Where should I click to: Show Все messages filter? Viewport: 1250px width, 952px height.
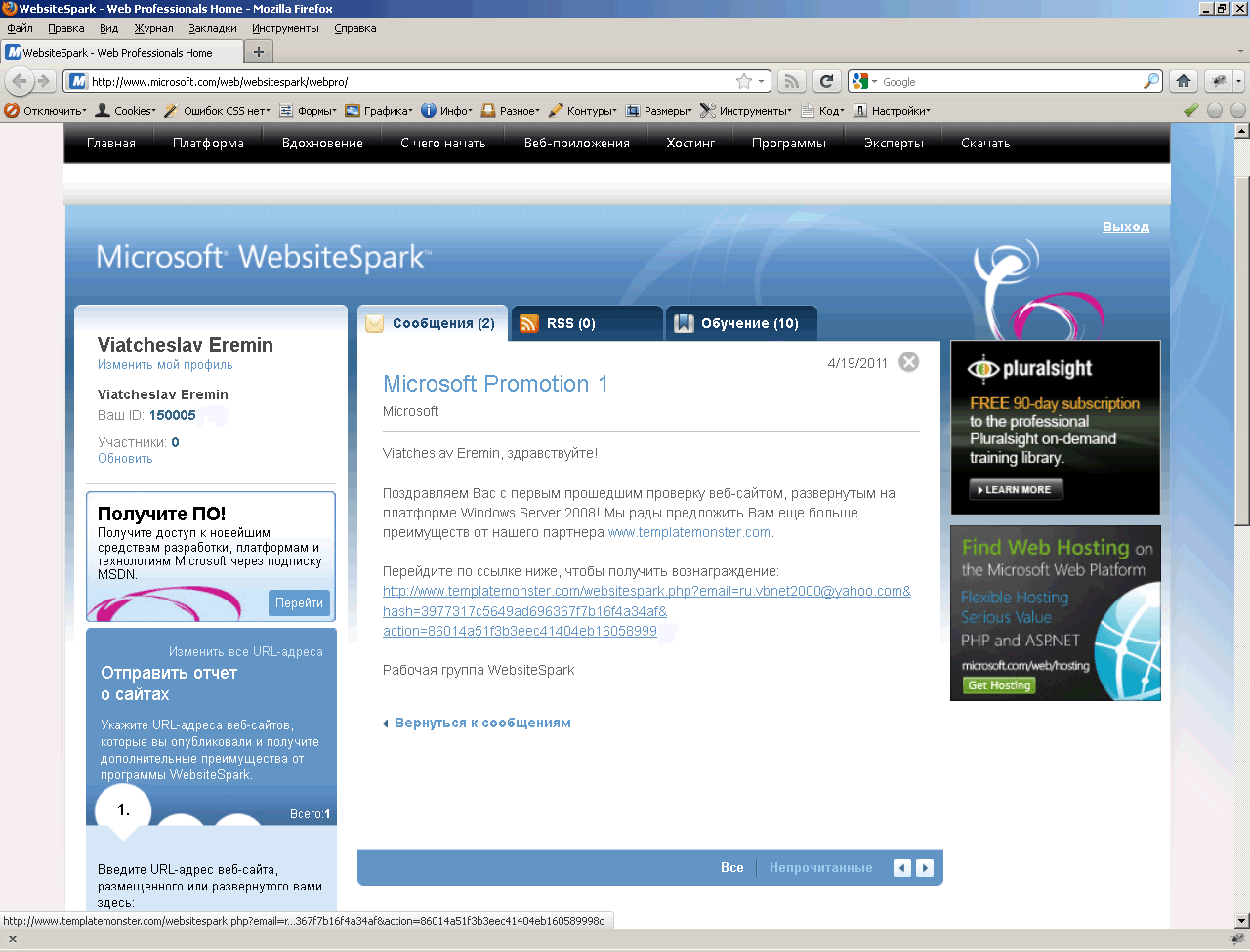(732, 868)
